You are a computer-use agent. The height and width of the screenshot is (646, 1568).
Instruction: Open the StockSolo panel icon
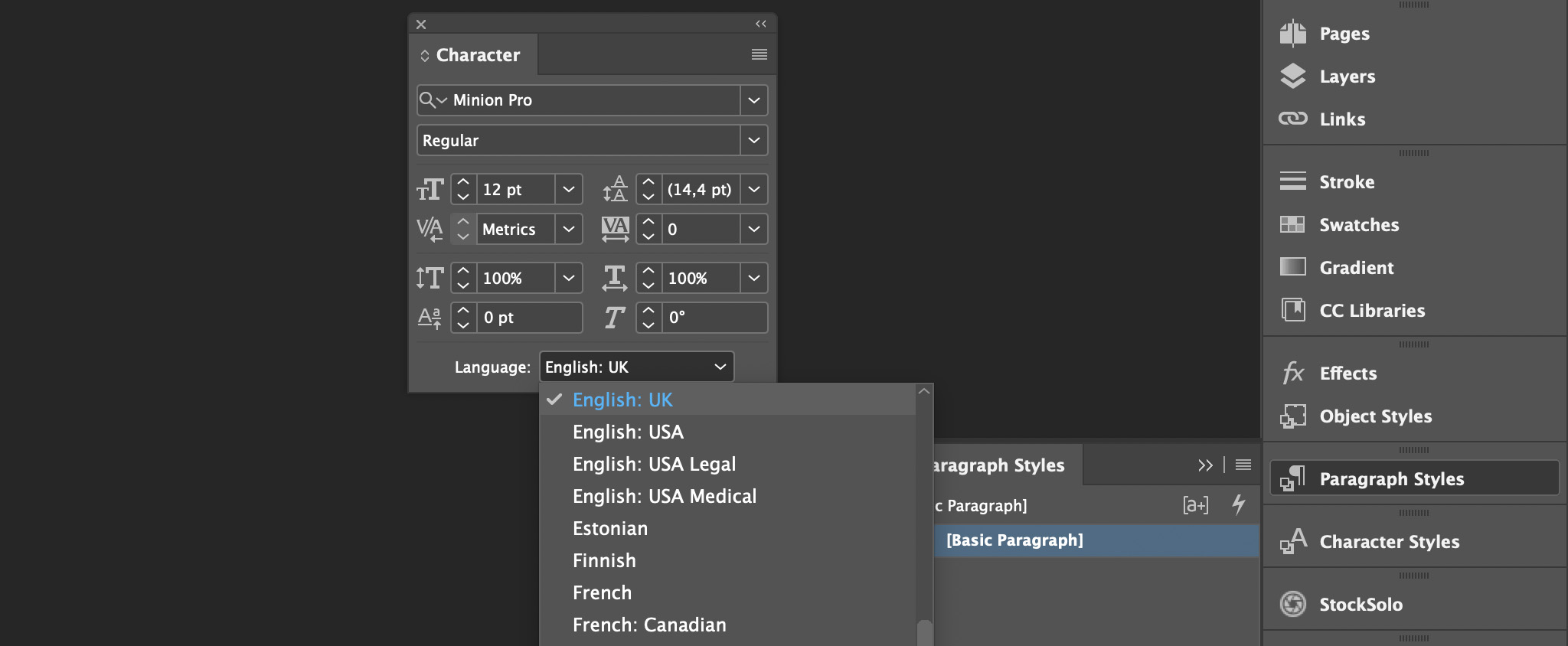click(1293, 605)
